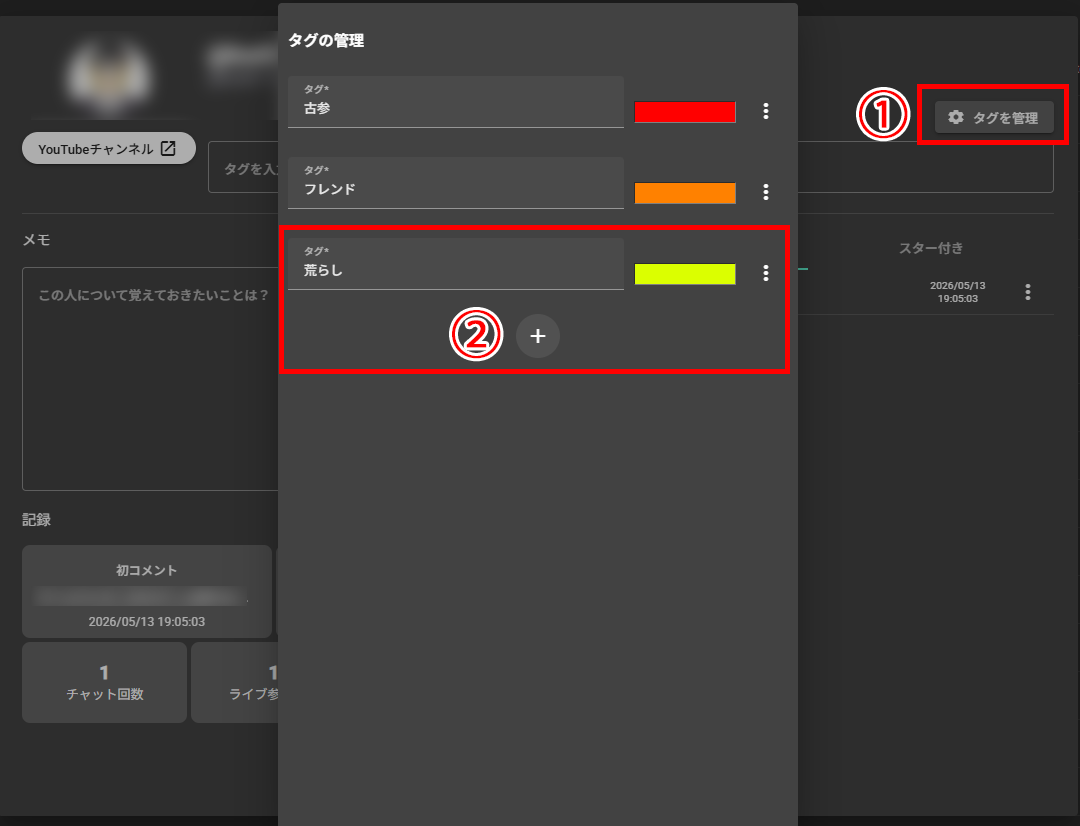Click the 初コメント record card

click(x=147, y=592)
